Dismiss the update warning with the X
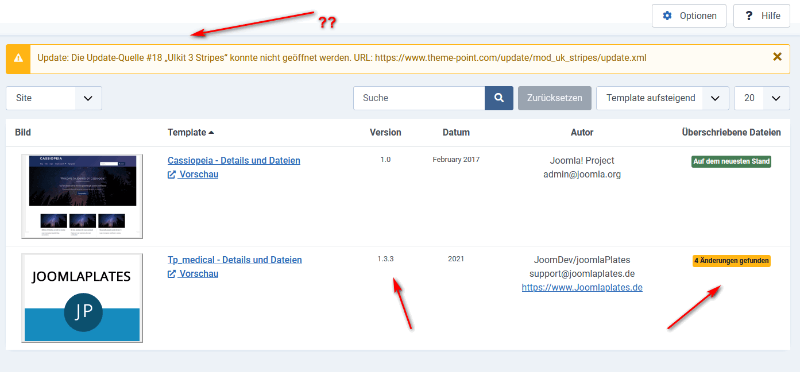Image resolution: width=800 pixels, height=372 pixels. click(x=777, y=57)
